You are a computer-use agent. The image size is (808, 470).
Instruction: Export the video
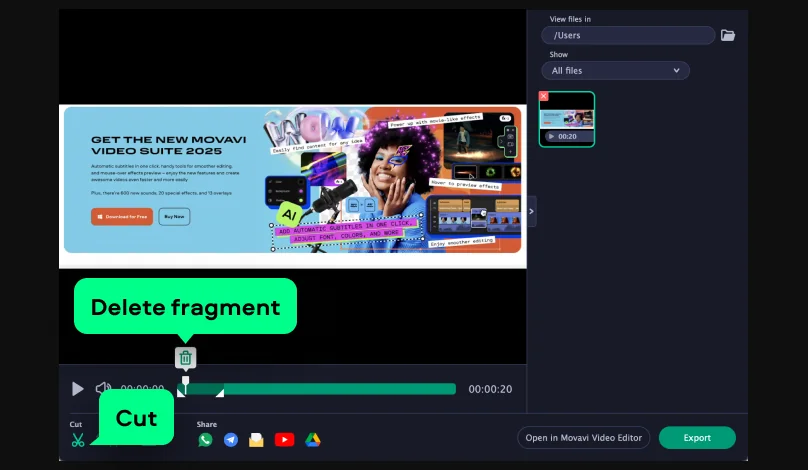[x=697, y=438]
